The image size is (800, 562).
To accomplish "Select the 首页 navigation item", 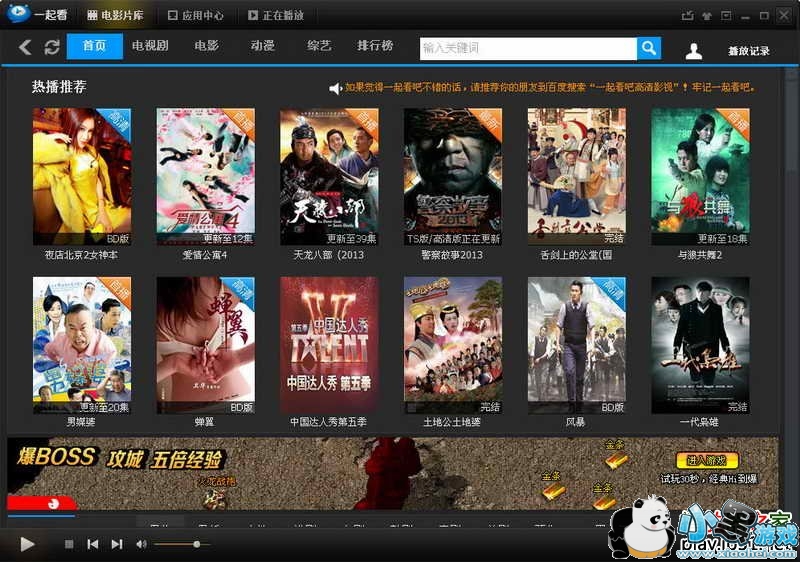I will [94, 46].
